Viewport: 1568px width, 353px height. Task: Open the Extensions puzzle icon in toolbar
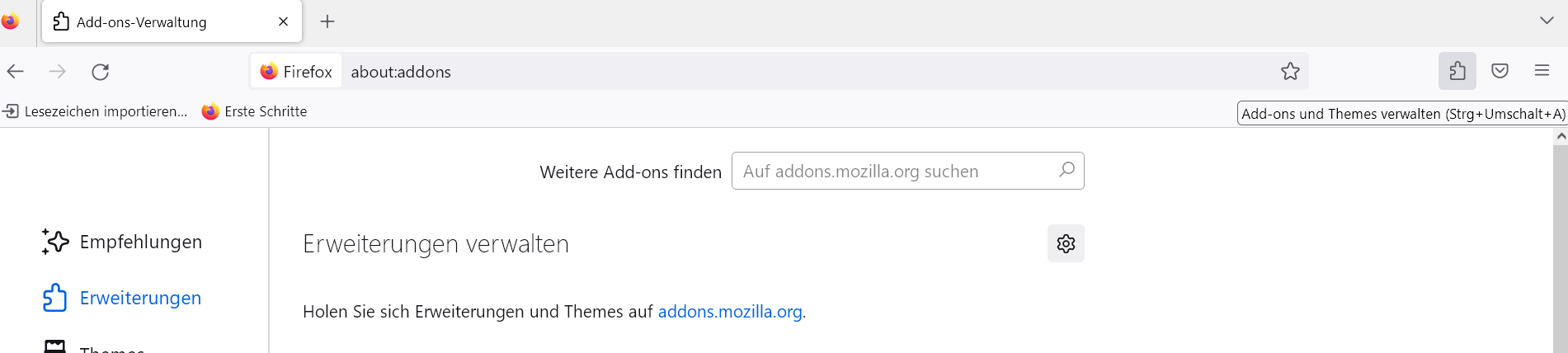pyautogui.click(x=1457, y=71)
